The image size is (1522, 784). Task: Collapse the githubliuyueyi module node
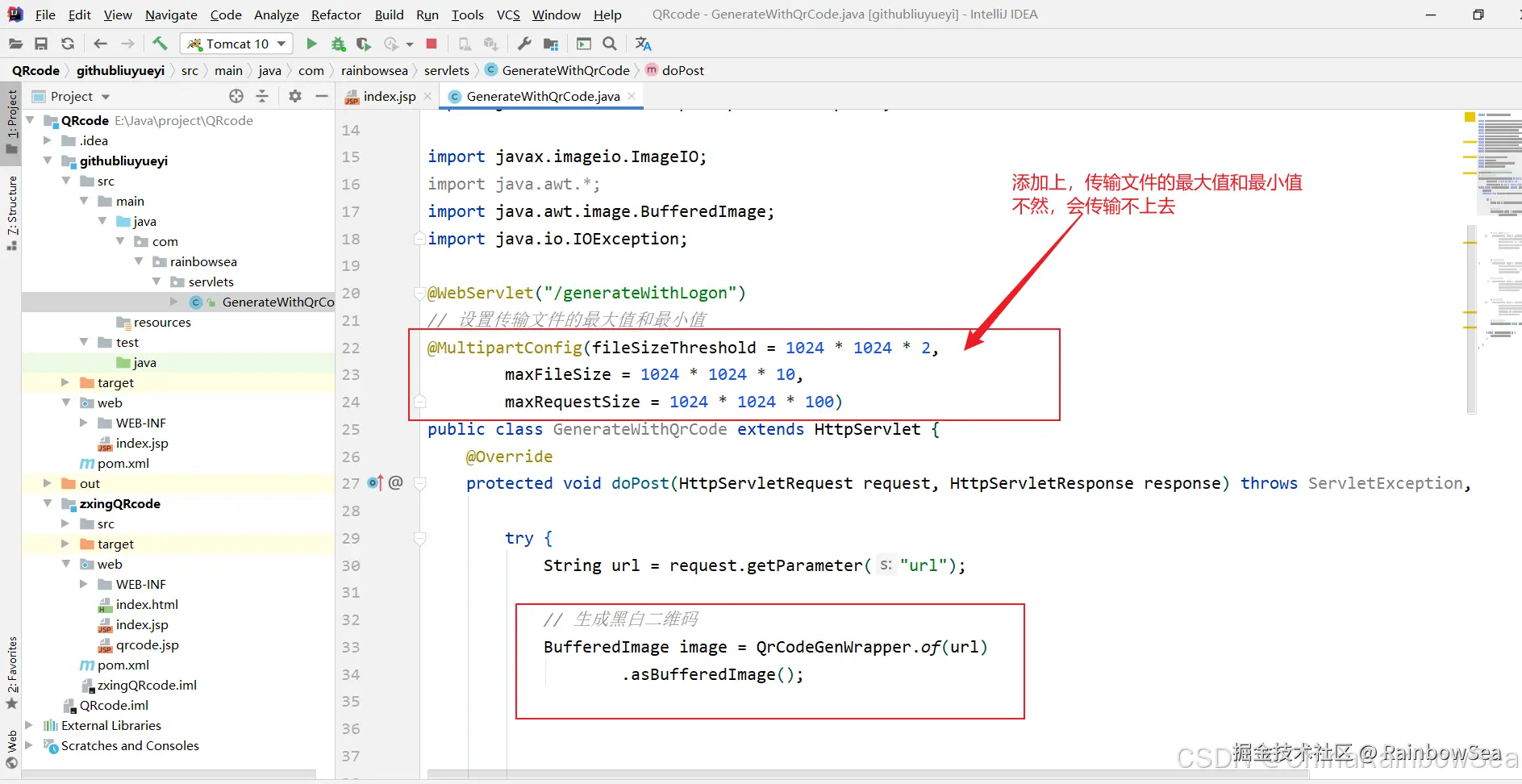[x=48, y=161]
